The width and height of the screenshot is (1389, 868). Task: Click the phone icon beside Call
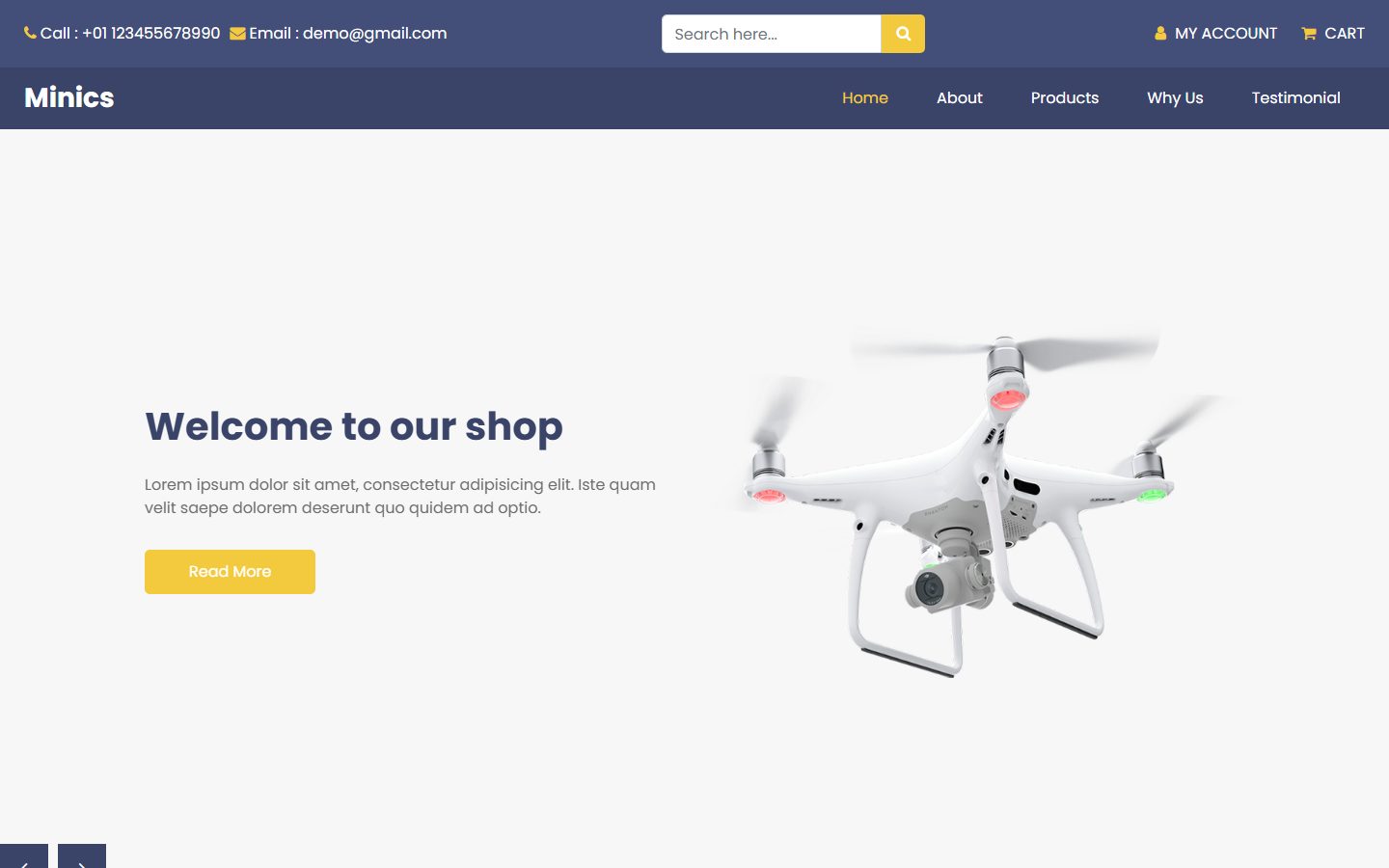(x=30, y=33)
